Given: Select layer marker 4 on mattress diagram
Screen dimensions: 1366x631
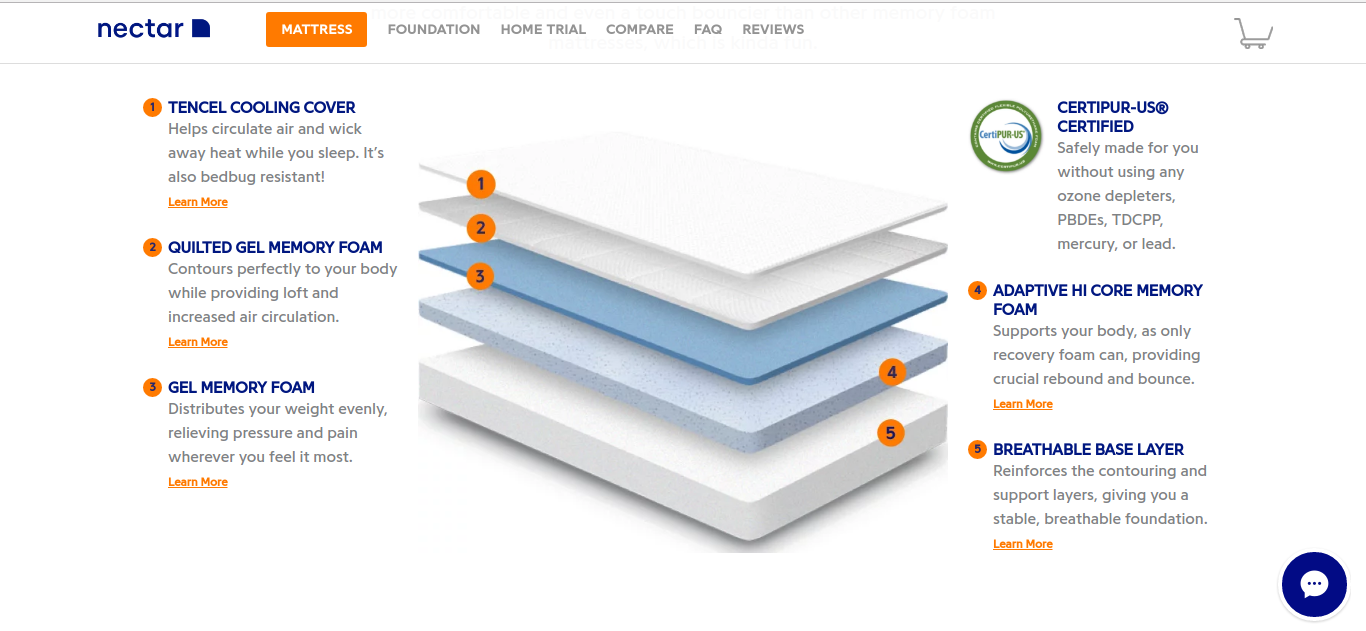Looking at the screenshot, I should pyautogui.click(x=892, y=372).
